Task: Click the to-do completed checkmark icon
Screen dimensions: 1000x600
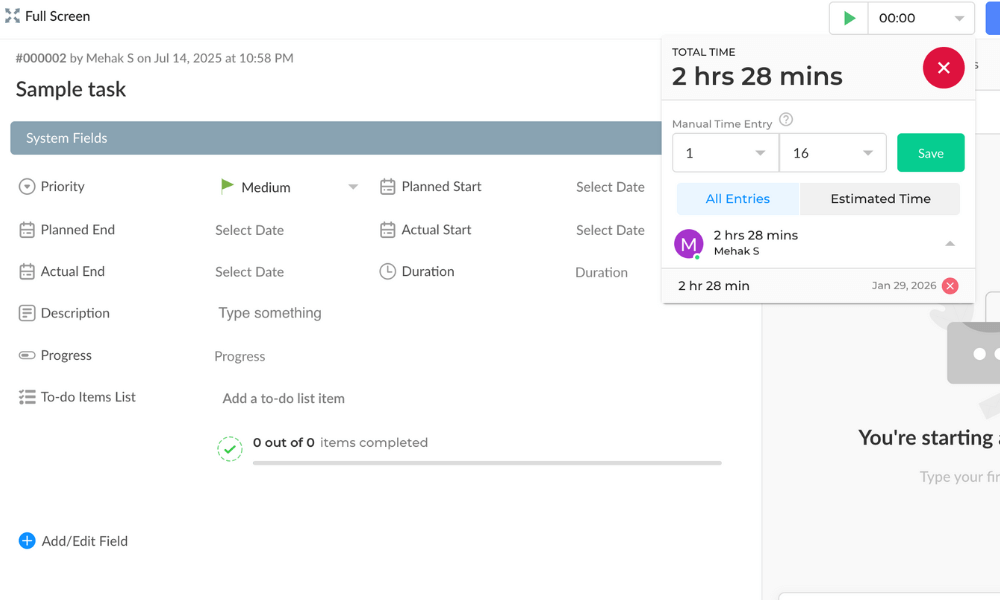Action: tap(230, 449)
